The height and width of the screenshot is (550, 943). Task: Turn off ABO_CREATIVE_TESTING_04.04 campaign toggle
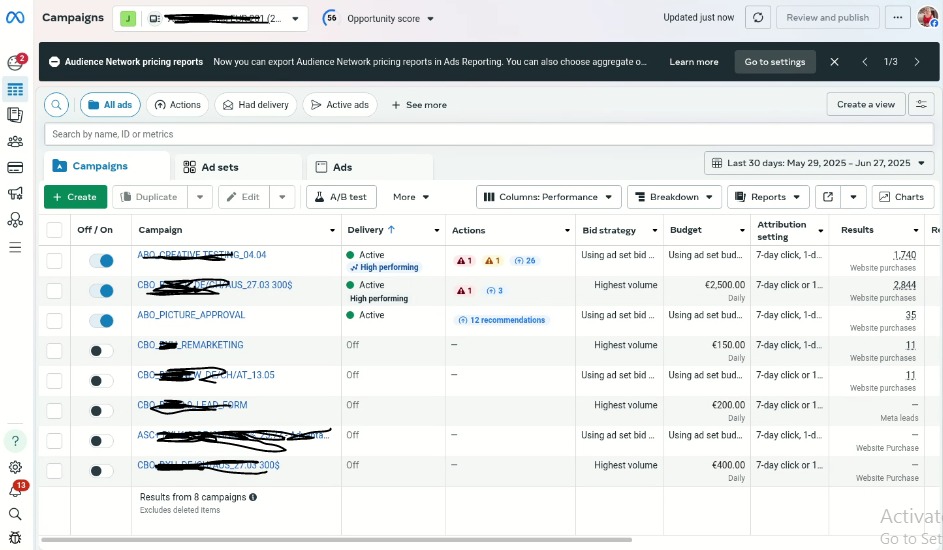pos(101,261)
